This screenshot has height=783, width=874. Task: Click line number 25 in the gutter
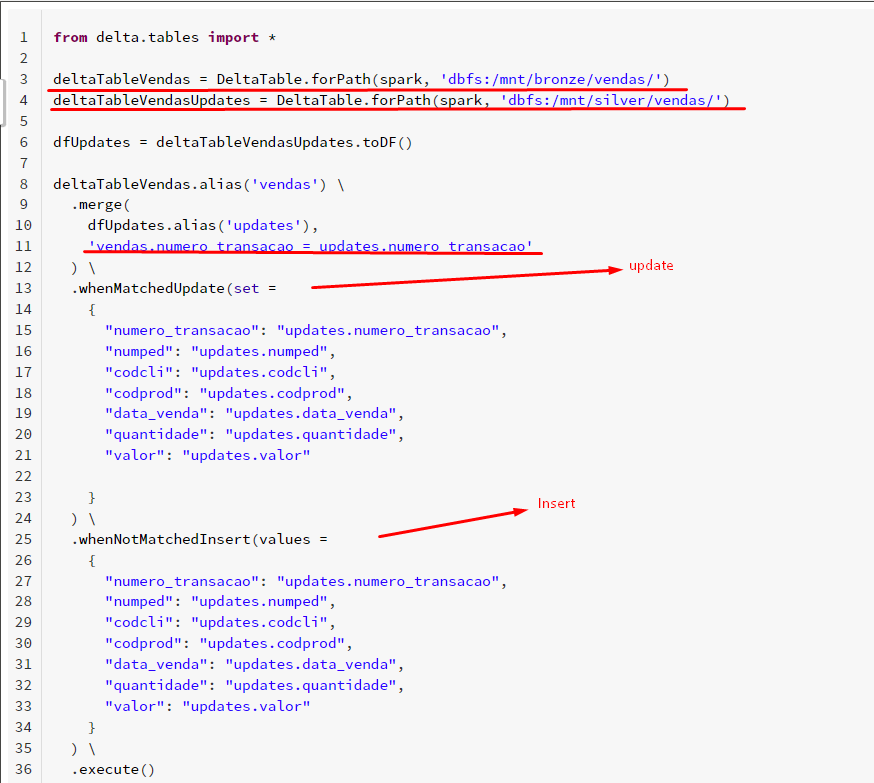coord(23,539)
